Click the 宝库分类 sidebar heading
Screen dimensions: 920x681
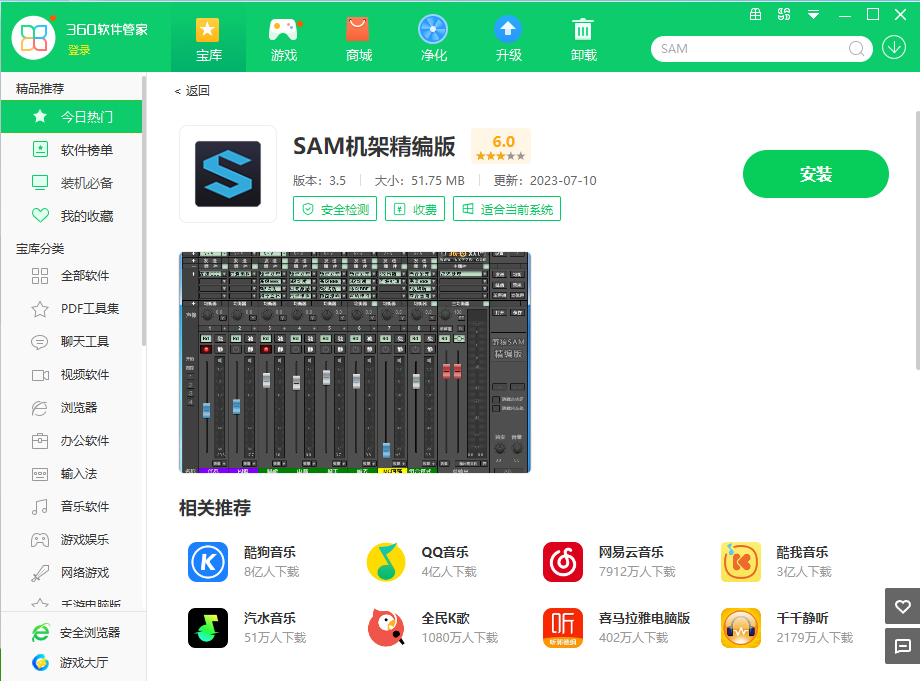[40, 249]
